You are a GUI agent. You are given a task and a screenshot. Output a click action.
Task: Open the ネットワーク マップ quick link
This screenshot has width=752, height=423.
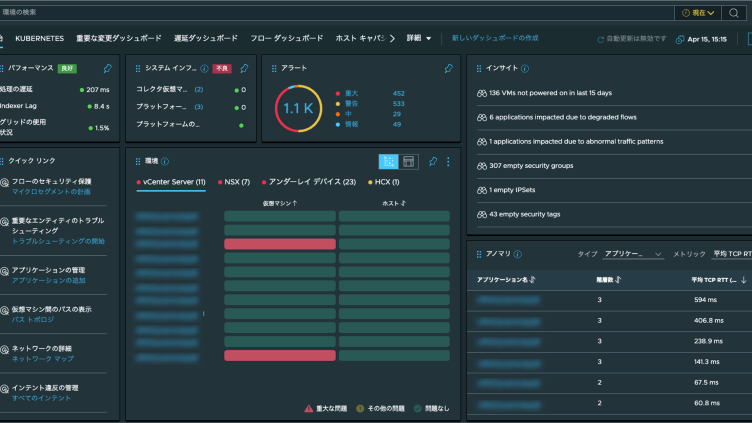36,358
